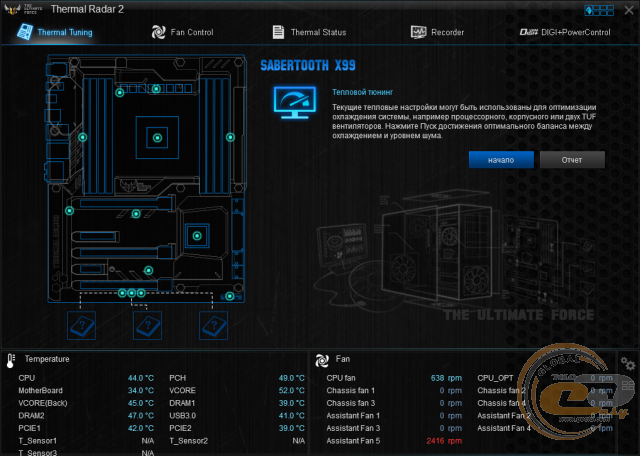Open the DIGI+PowerControl tab
The height and width of the screenshot is (456, 640).
[565, 32]
